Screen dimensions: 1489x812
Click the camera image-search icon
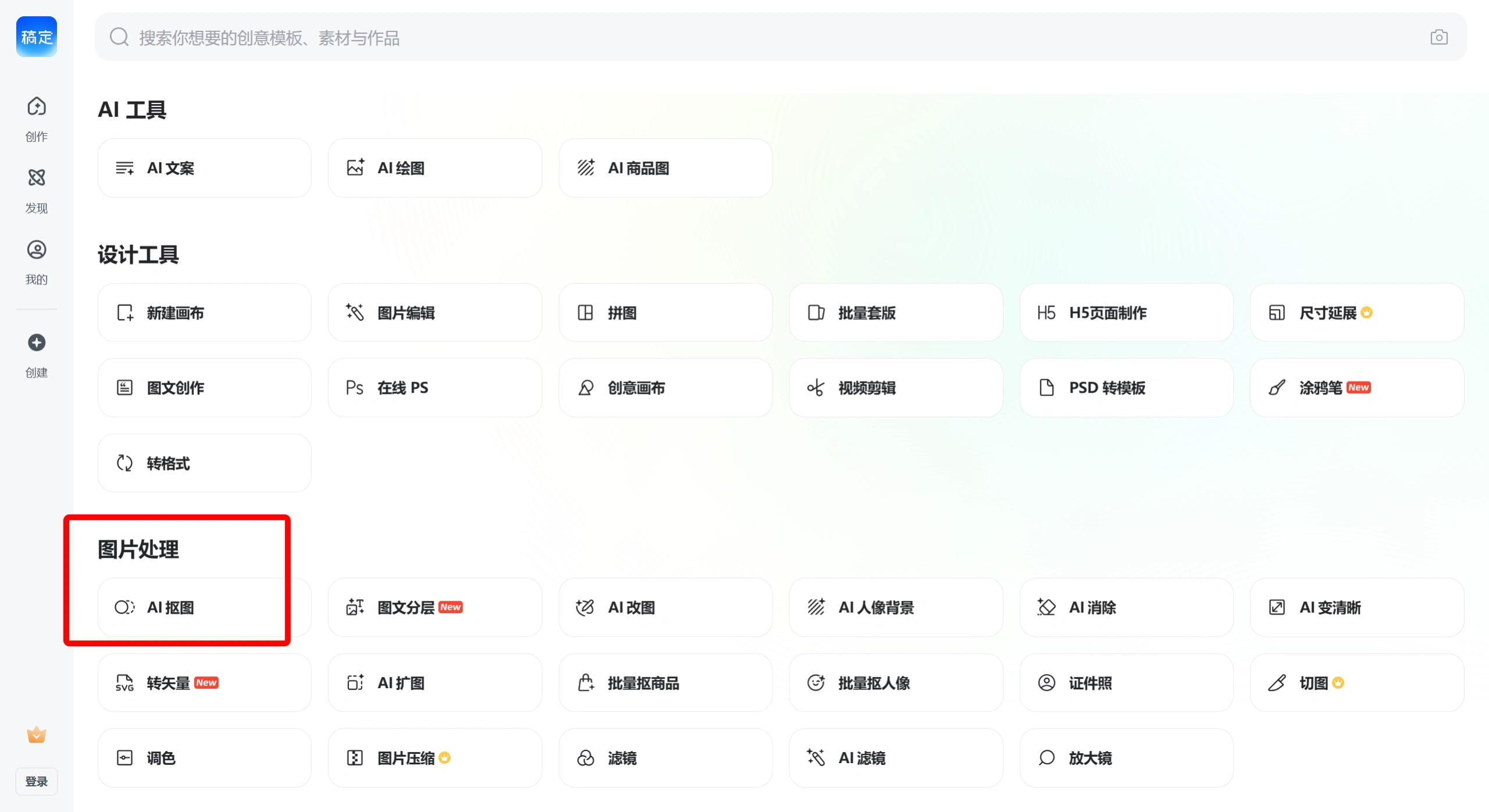(x=1439, y=37)
